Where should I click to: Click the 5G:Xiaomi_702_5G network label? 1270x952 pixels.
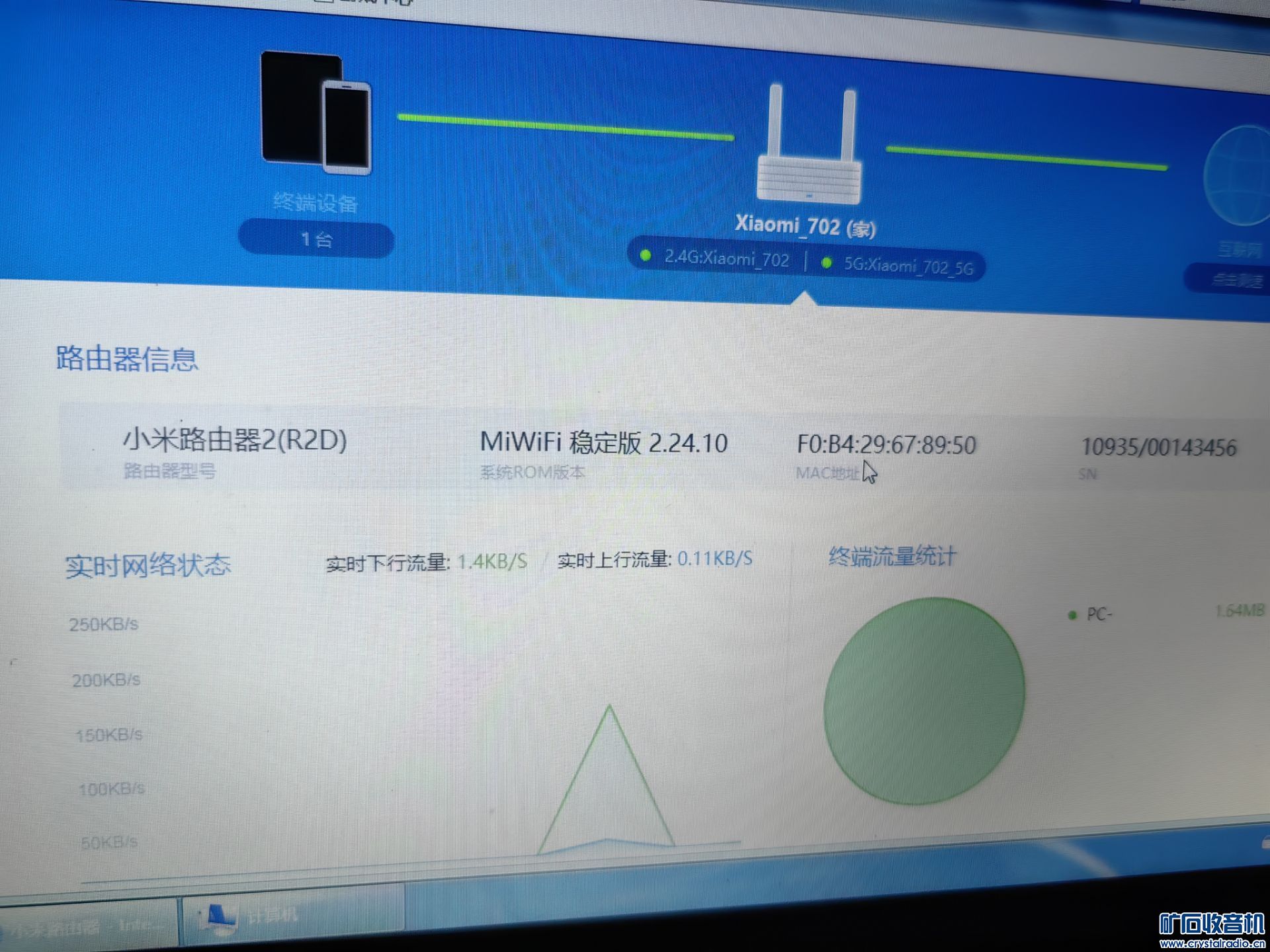pos(908,266)
